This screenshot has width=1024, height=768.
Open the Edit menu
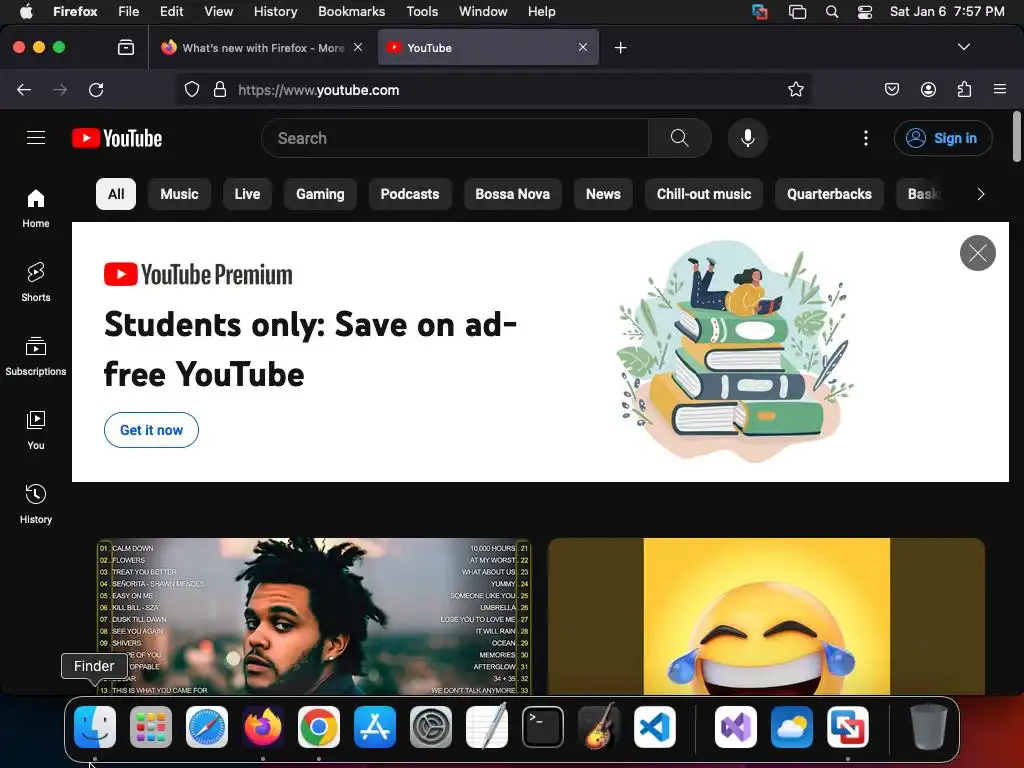pos(172,12)
